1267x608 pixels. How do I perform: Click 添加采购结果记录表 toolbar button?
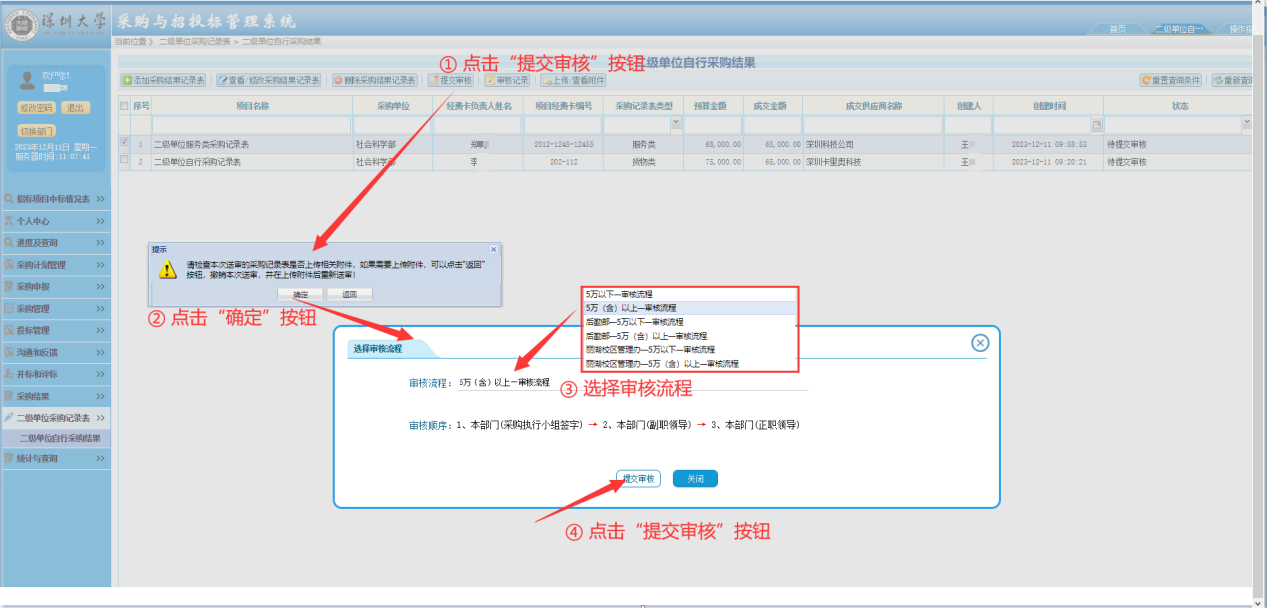[164, 80]
